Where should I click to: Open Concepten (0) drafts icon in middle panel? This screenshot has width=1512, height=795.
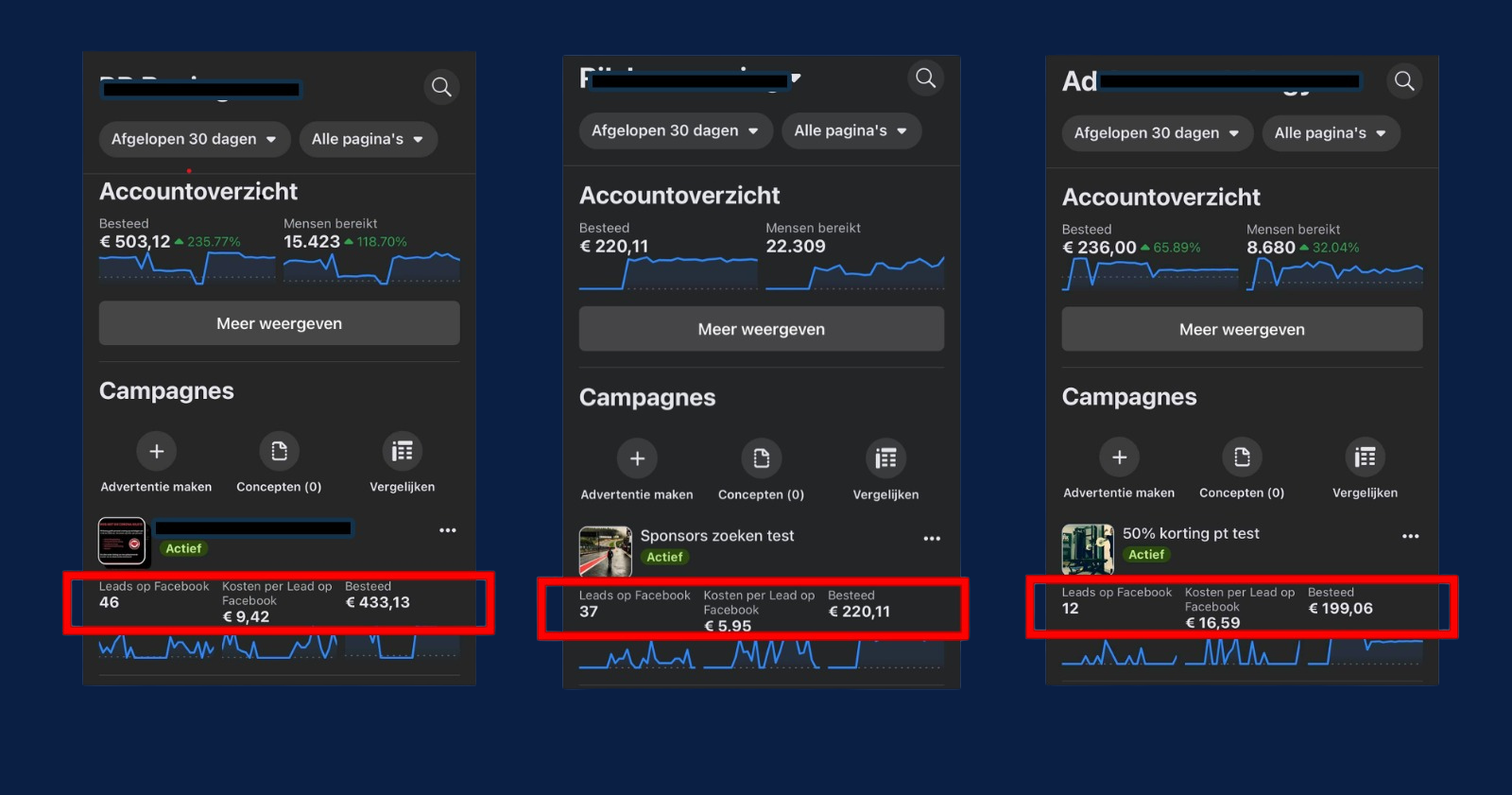click(761, 458)
